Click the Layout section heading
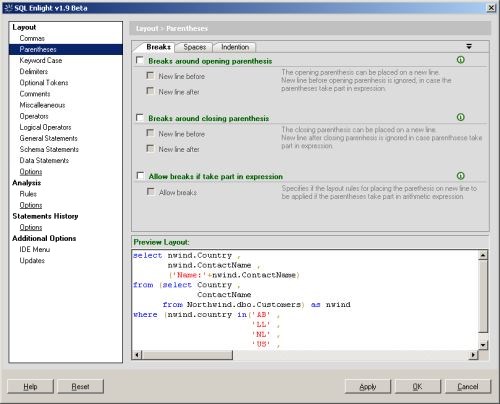This screenshot has width=500, height=404. pyautogui.click(x=24, y=27)
